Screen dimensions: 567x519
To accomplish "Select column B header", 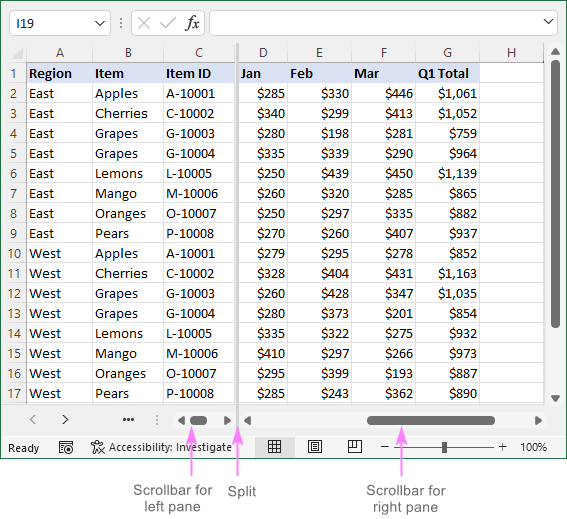I will point(128,53).
